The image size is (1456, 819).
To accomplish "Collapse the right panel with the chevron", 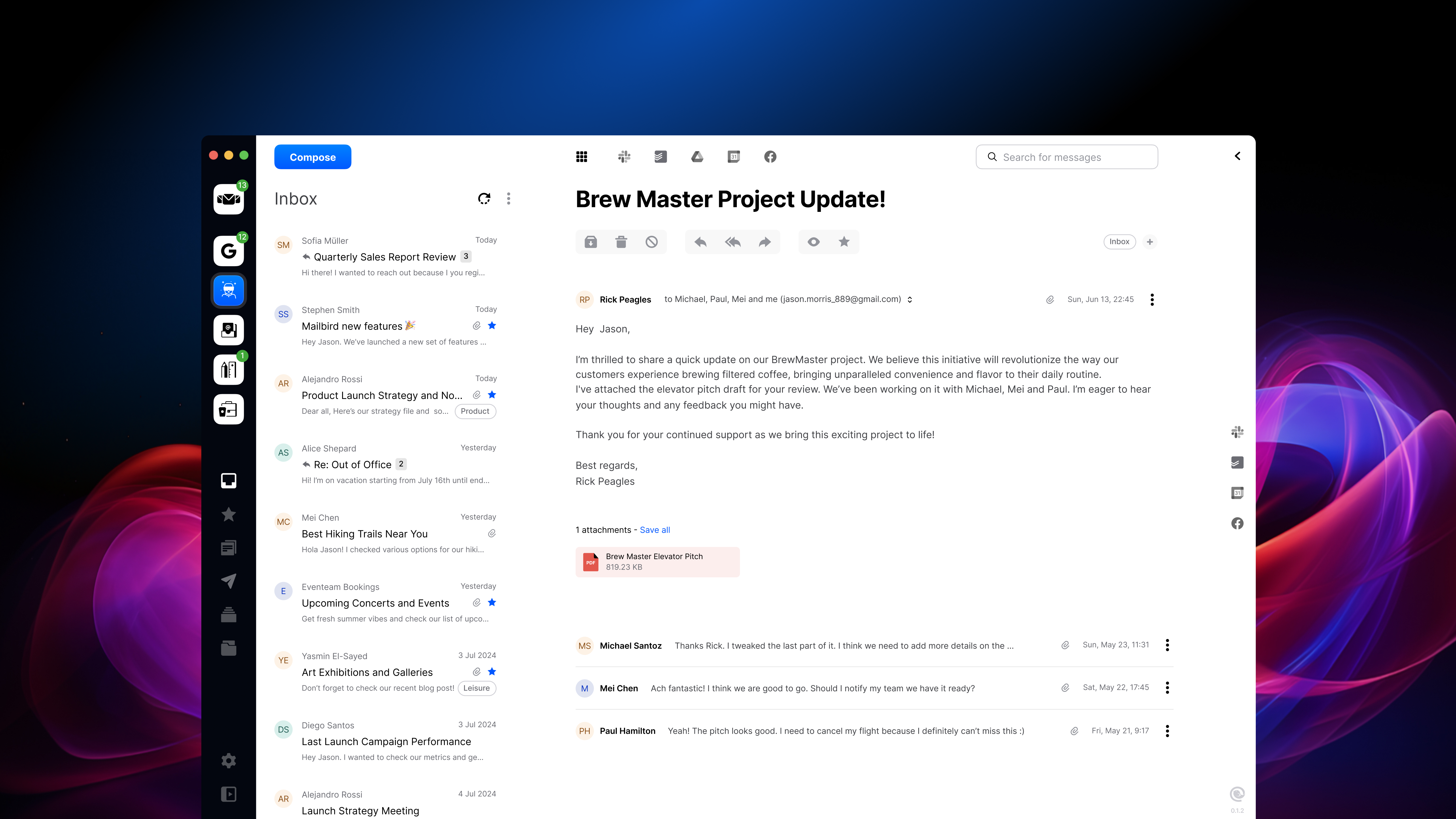I will pyautogui.click(x=1237, y=156).
